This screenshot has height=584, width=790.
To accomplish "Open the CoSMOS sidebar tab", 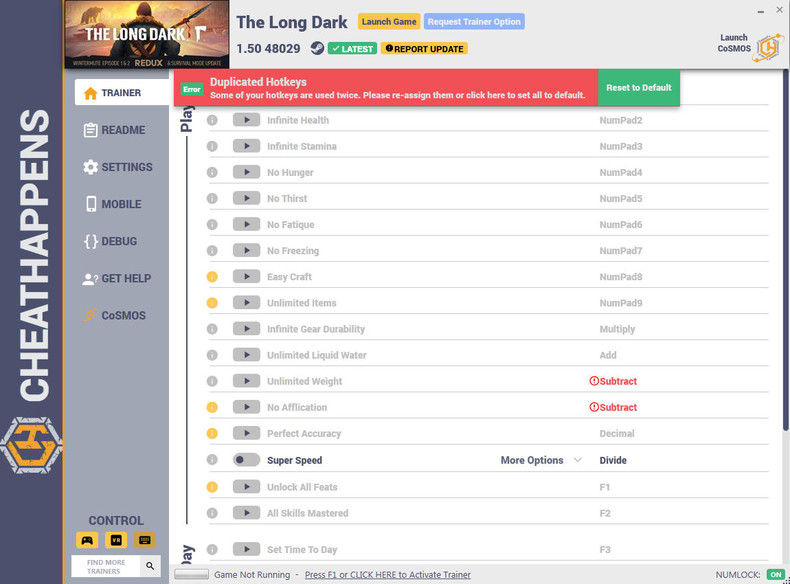I will coord(114,315).
